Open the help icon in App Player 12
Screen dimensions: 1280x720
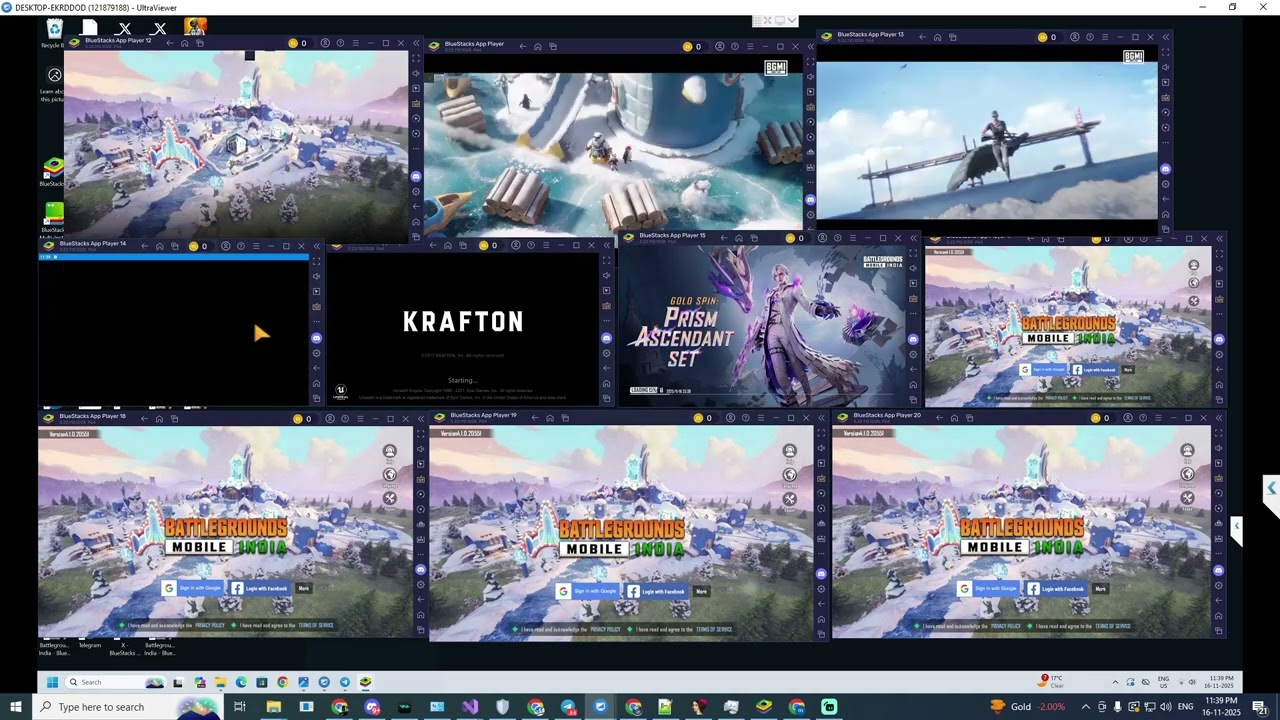point(340,43)
